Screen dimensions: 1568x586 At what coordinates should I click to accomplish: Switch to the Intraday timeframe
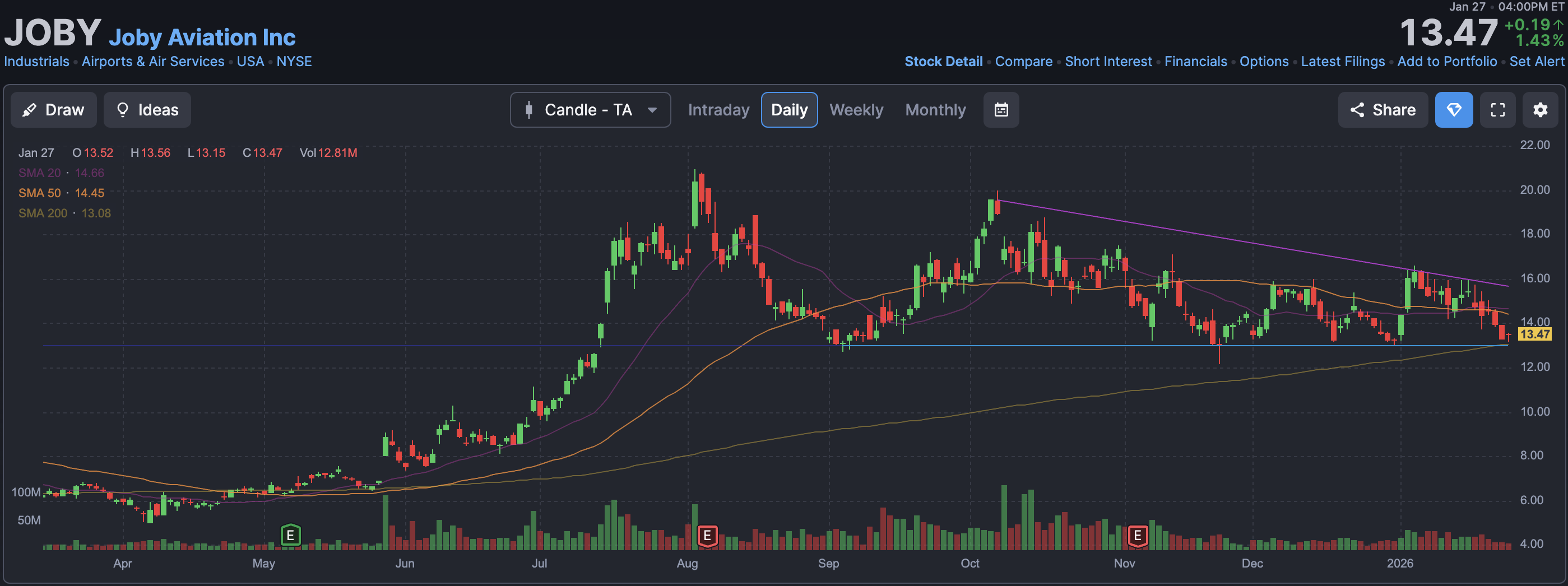[718, 110]
